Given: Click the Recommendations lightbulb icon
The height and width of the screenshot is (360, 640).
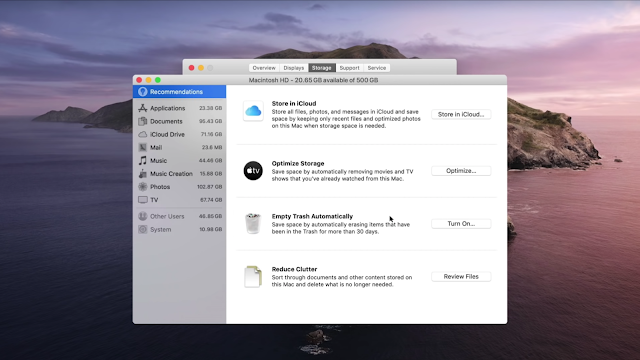Looking at the screenshot, I should (x=142, y=91).
